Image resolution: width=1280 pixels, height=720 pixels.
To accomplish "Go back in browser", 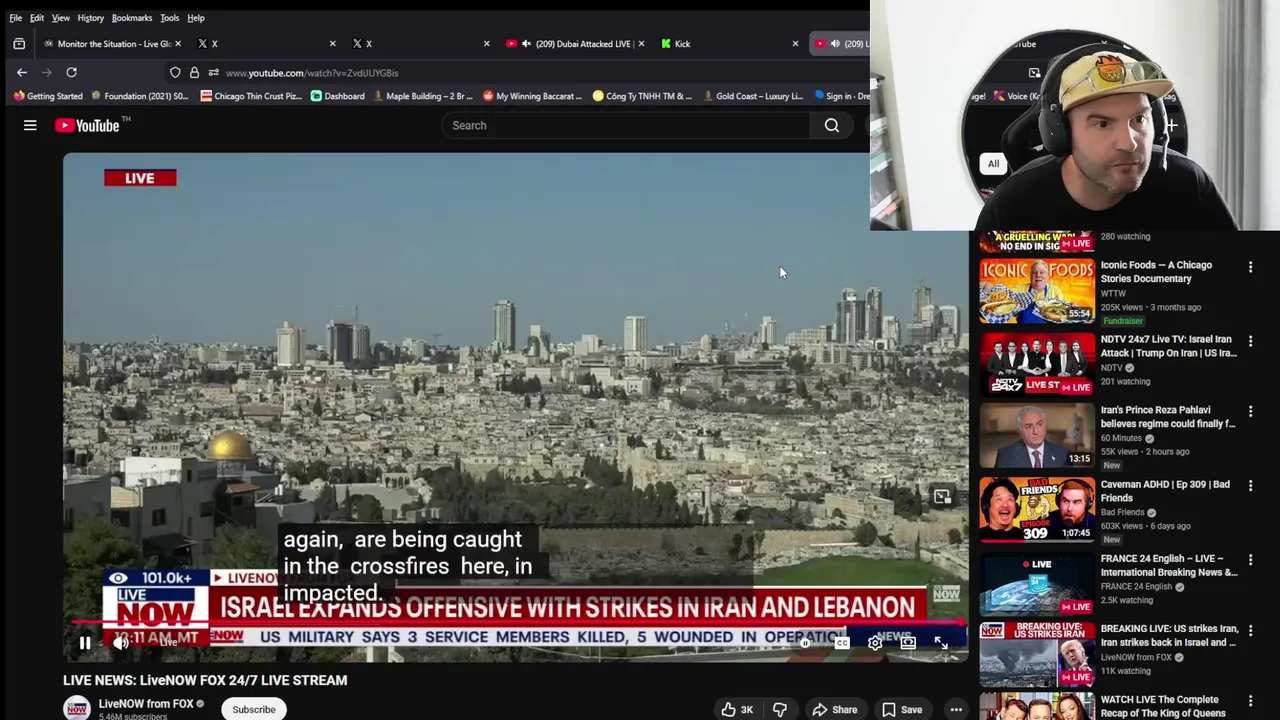I will [x=22, y=72].
